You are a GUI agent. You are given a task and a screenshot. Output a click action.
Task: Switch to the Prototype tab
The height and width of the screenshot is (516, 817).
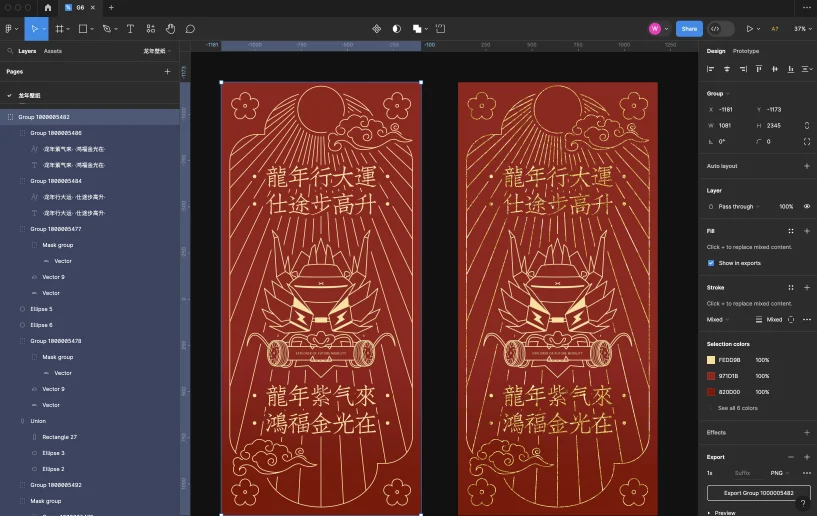pos(745,51)
